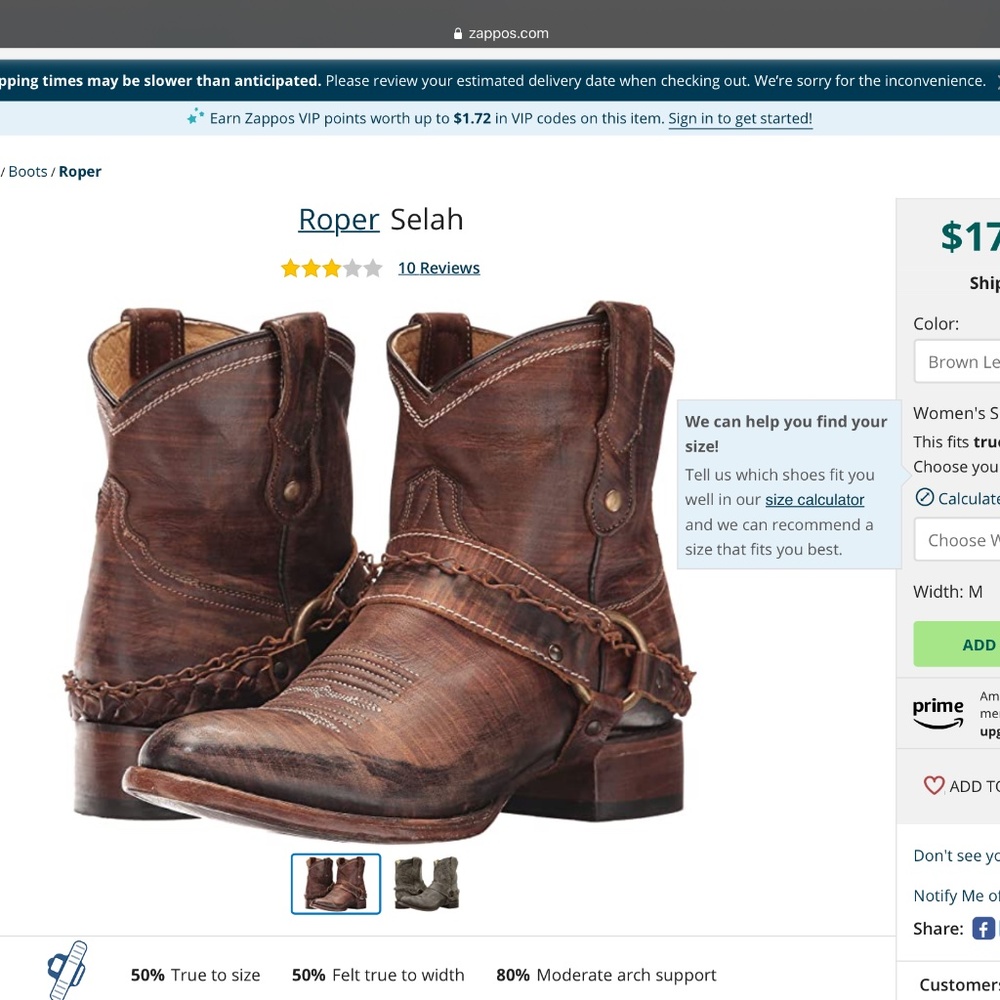Click the VIP points sparkle icon
Image resolution: width=1000 pixels, height=1000 pixels.
coord(192,116)
